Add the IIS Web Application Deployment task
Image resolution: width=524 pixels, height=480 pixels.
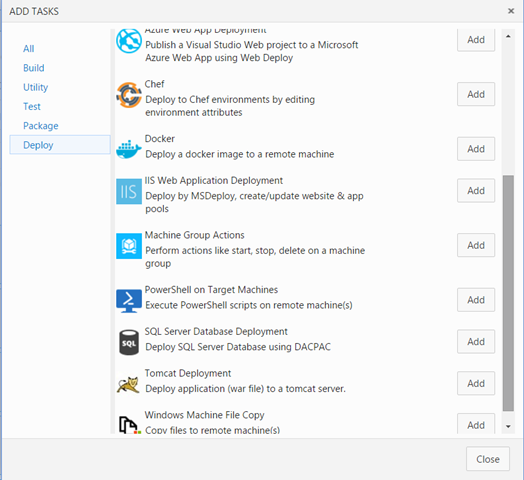[x=476, y=191]
